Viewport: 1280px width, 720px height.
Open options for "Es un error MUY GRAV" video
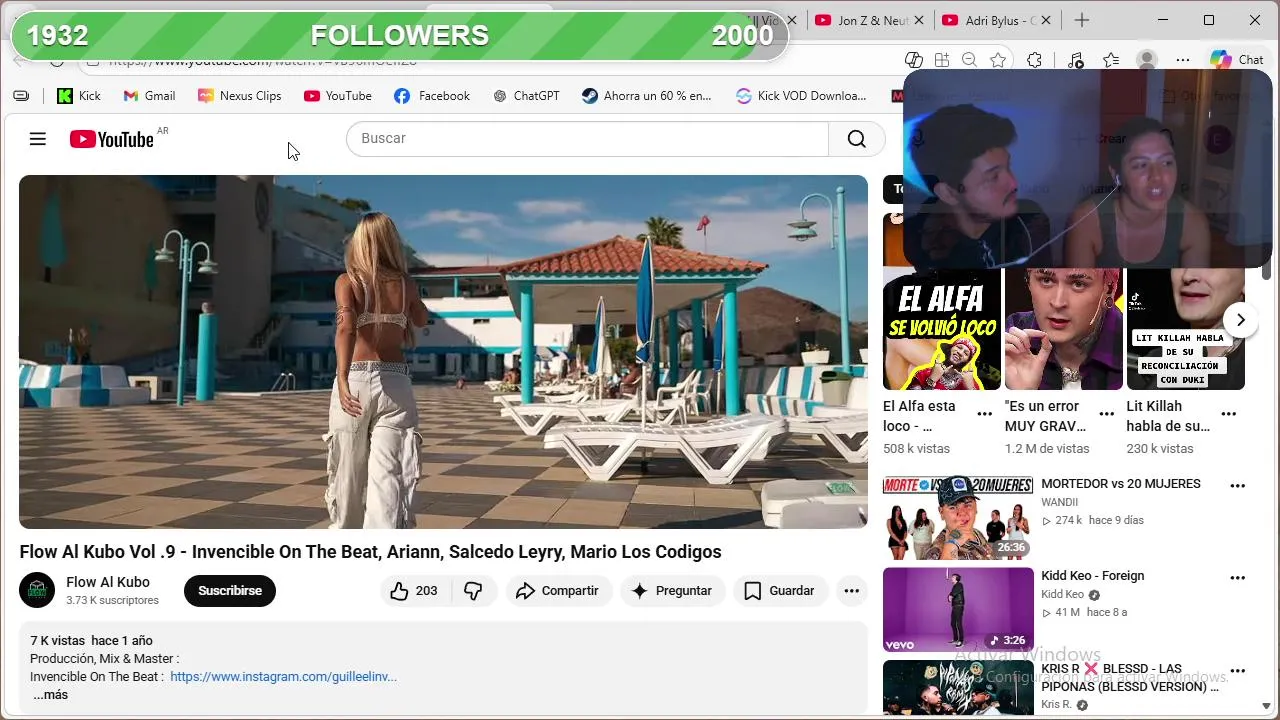(x=1107, y=414)
